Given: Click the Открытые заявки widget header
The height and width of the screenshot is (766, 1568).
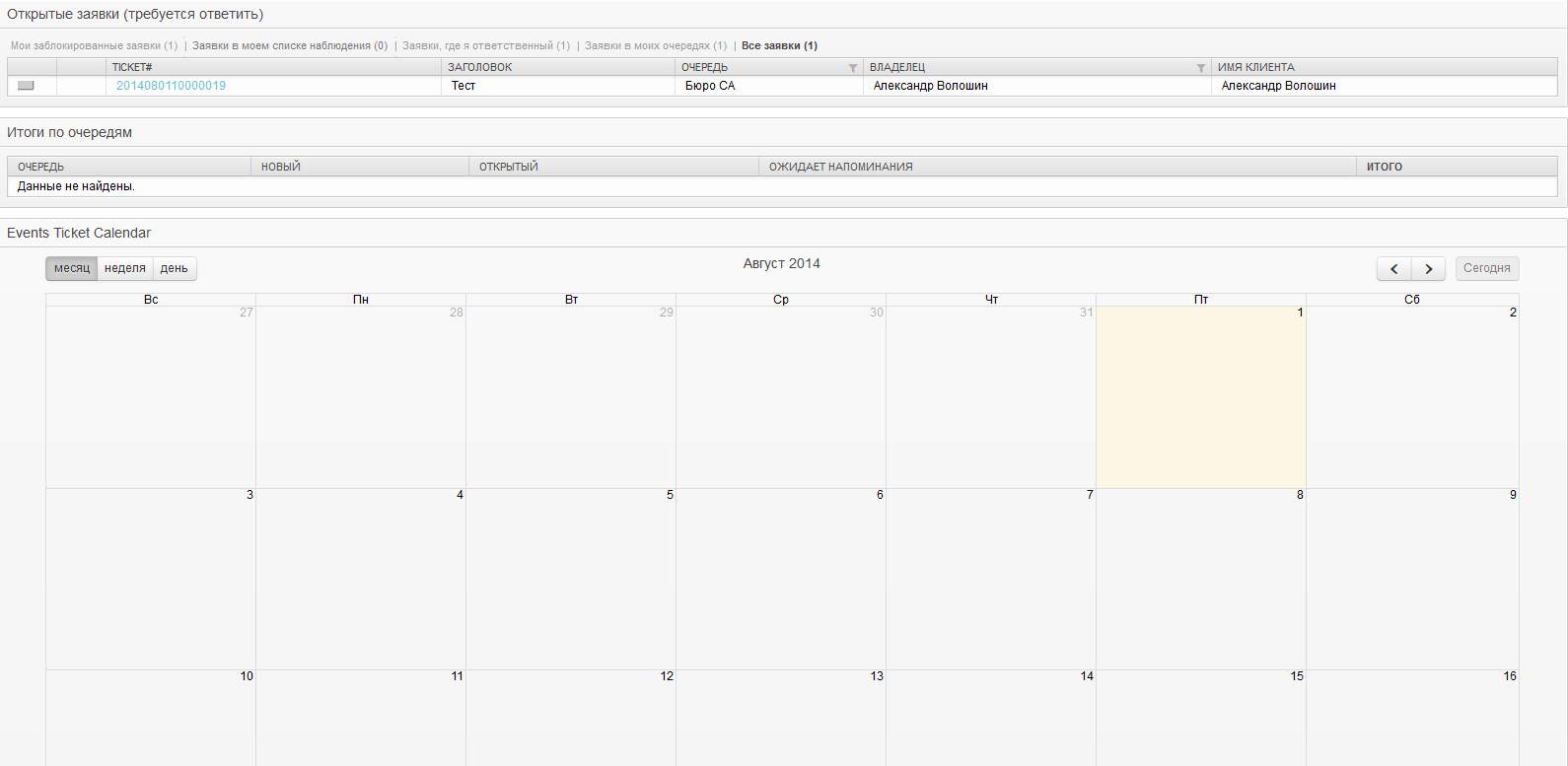Looking at the screenshot, I should [135, 14].
